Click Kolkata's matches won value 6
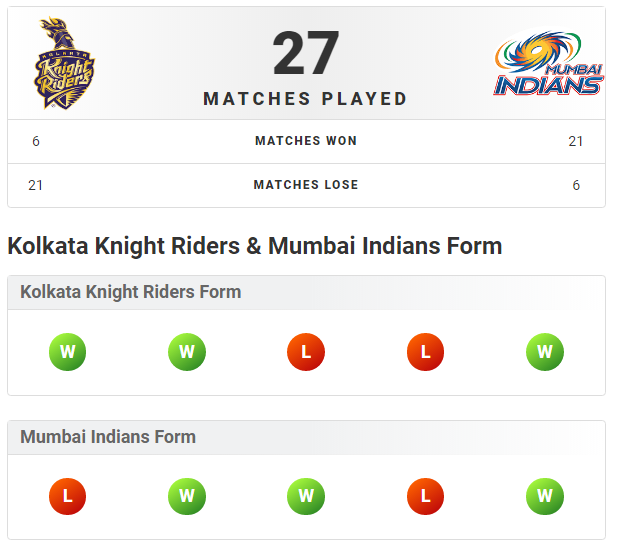This screenshot has width=618, height=554. [x=36, y=141]
